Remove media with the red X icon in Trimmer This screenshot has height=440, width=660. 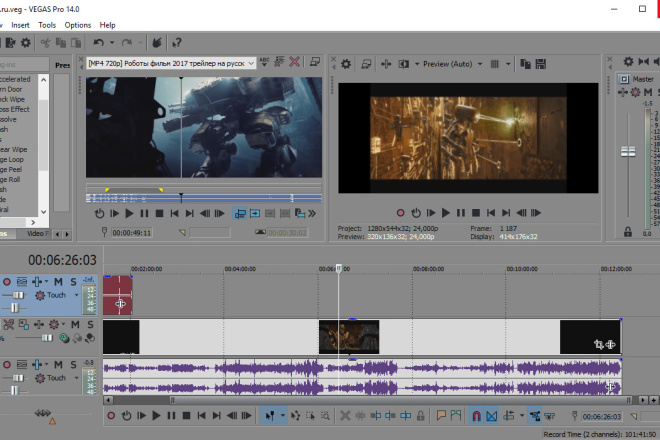click(x=295, y=62)
